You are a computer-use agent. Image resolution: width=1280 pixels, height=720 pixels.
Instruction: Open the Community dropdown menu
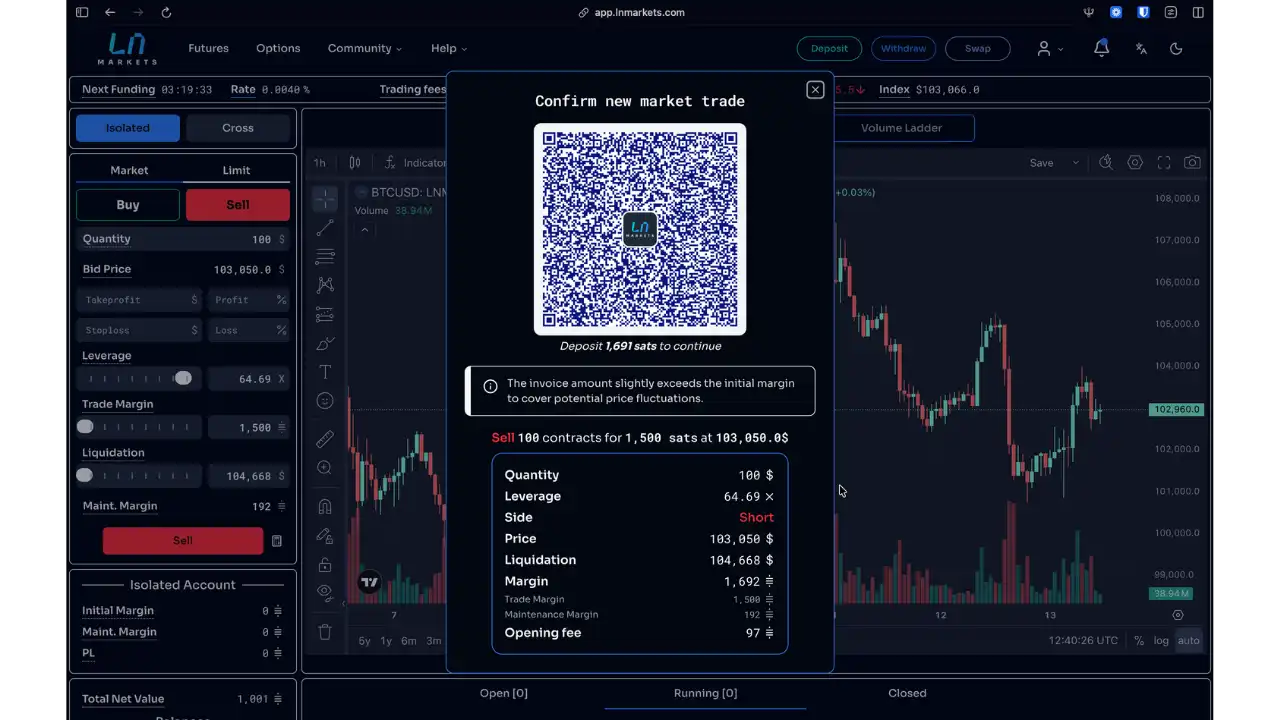point(364,48)
